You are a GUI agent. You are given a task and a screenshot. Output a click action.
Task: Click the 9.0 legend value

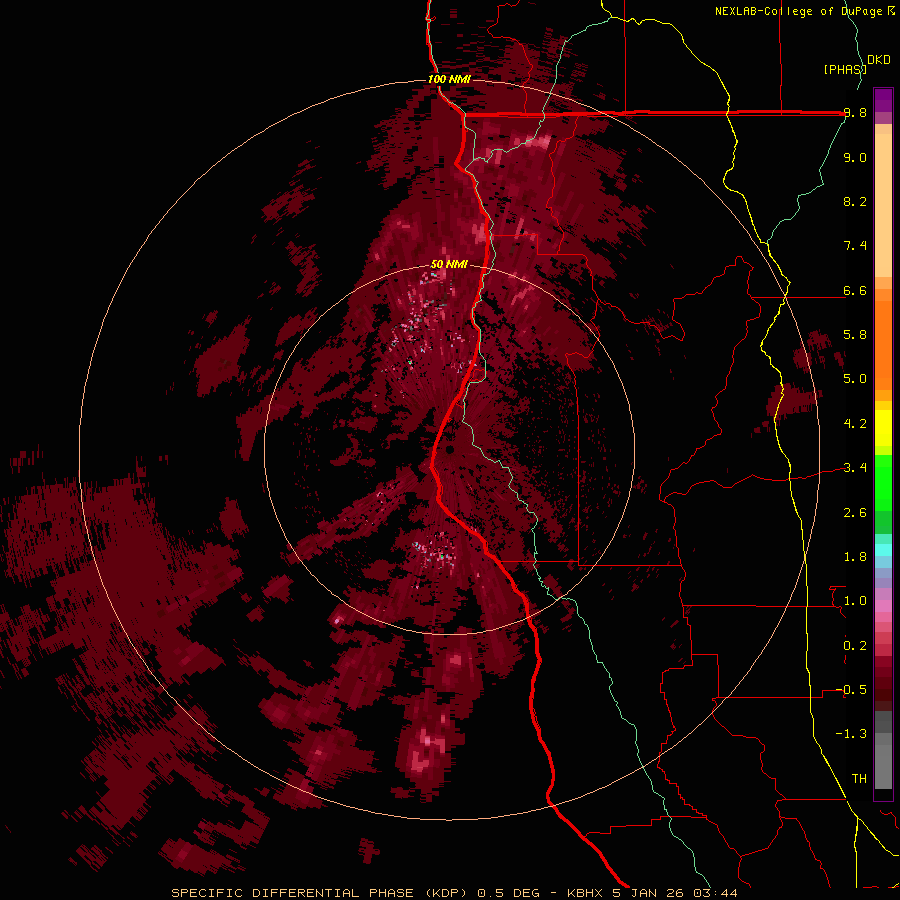pos(855,157)
